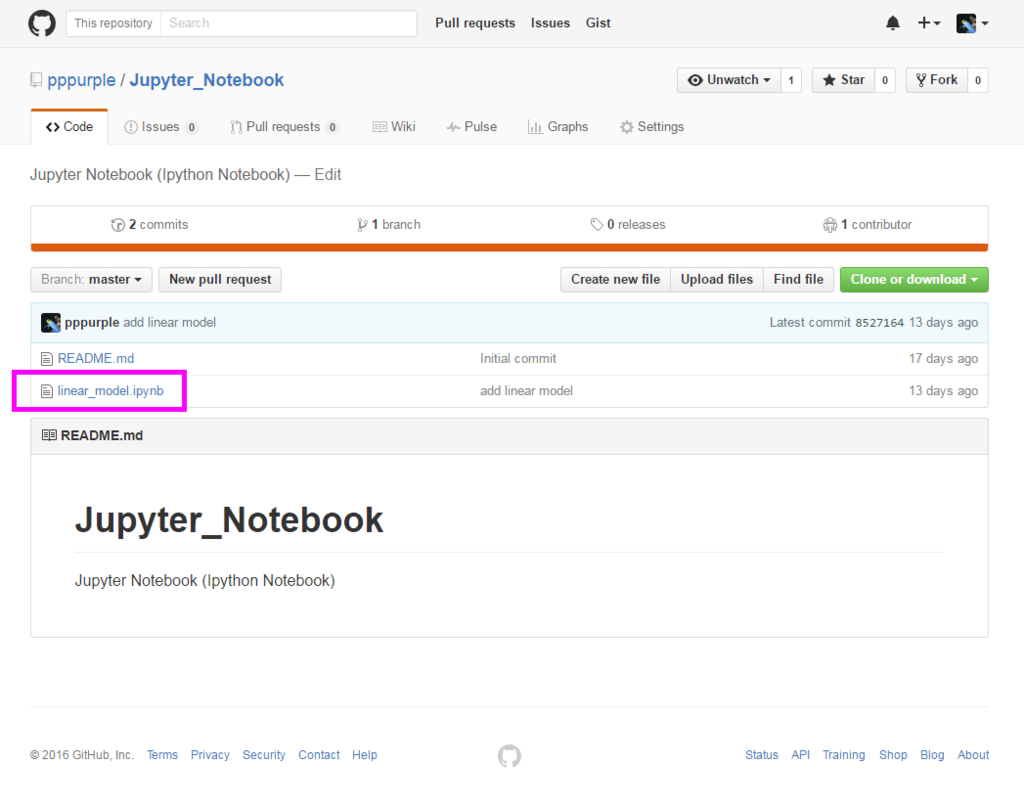
Task: Open the Wiki tab
Action: [394, 126]
